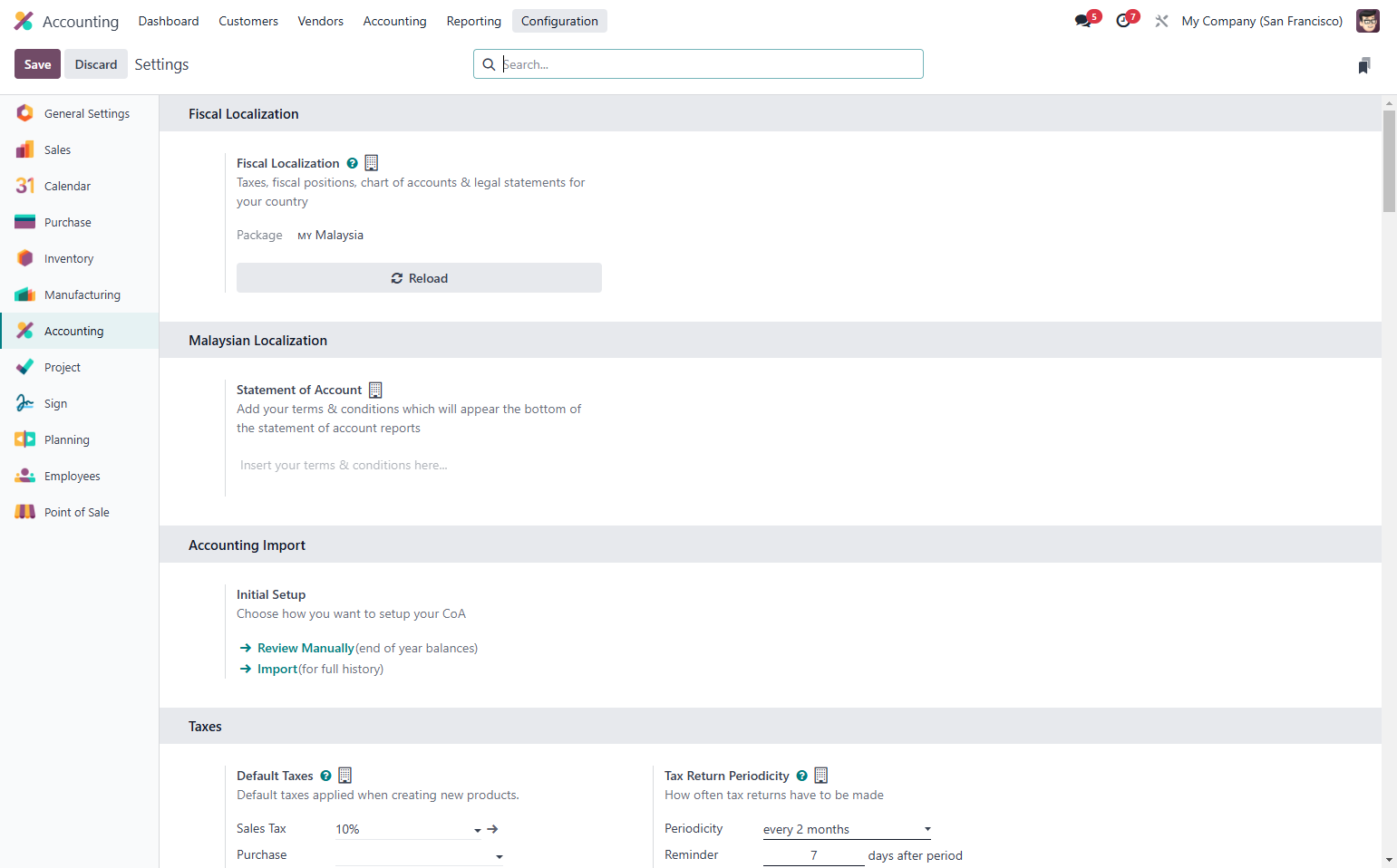Open Project settings icon
The height and width of the screenshot is (868, 1397).
[x=25, y=367]
